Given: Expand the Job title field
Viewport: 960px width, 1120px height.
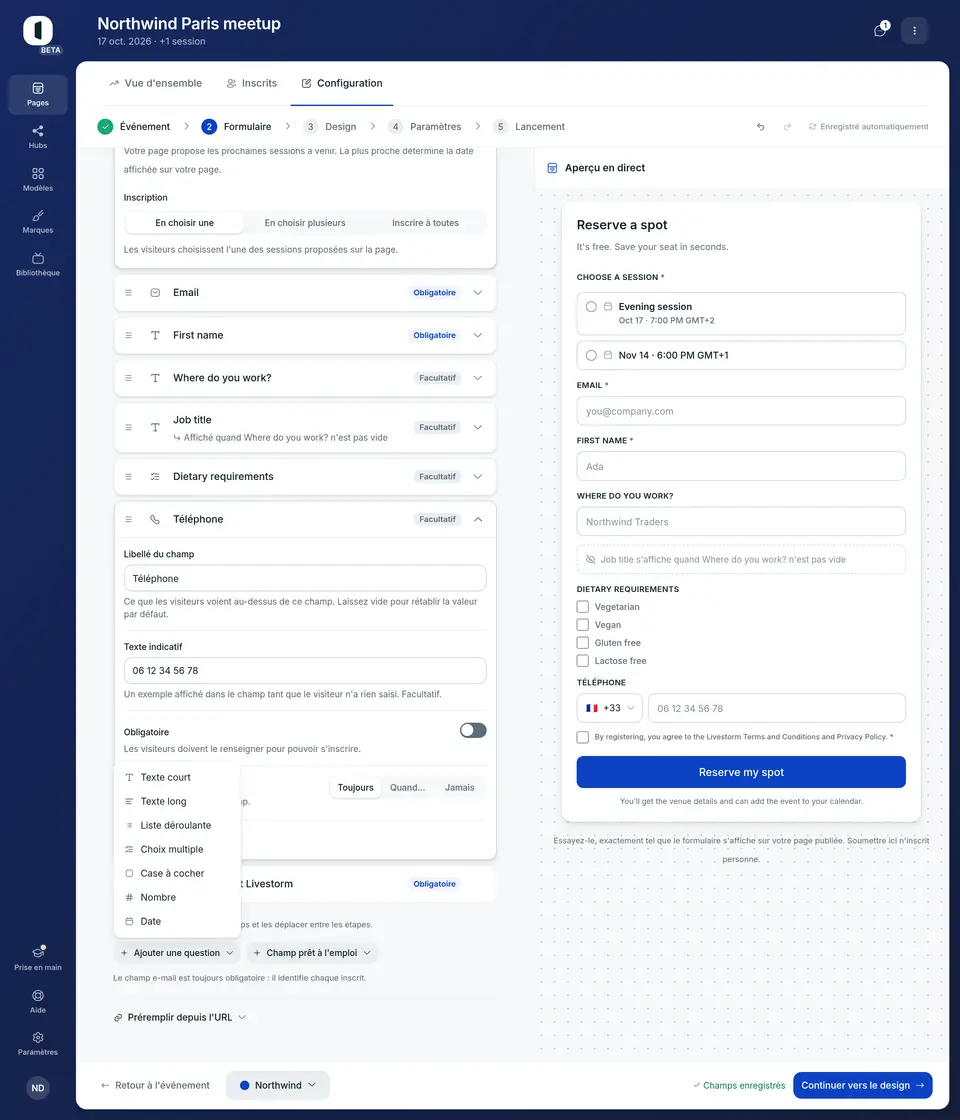Looking at the screenshot, I should [478, 427].
